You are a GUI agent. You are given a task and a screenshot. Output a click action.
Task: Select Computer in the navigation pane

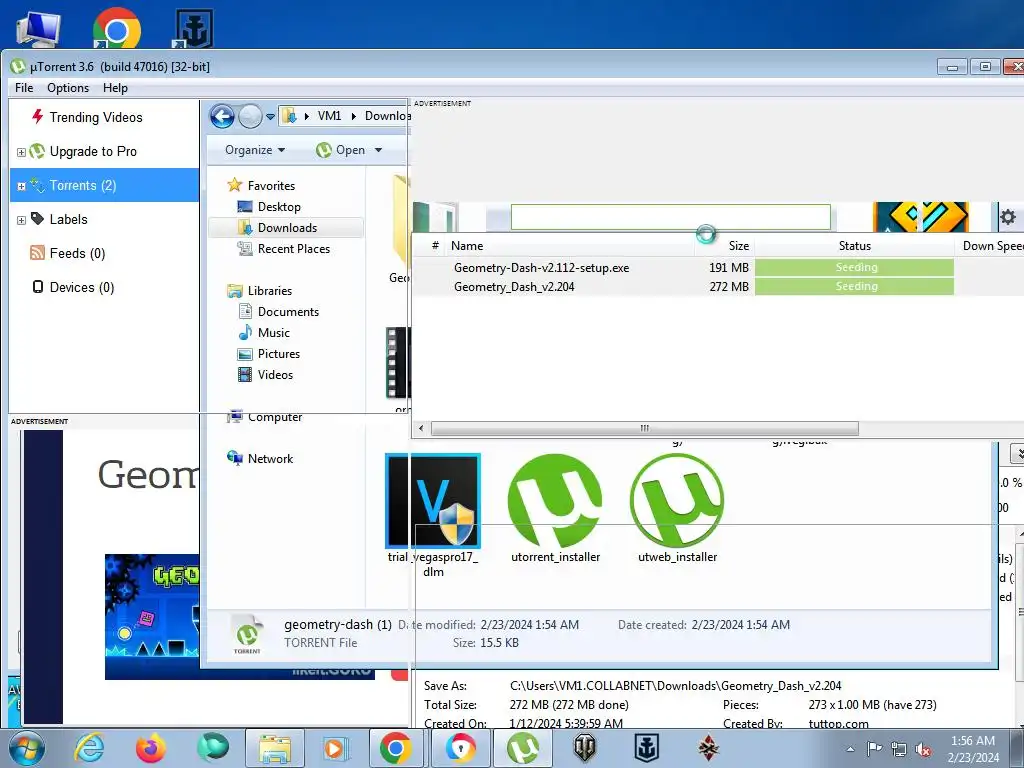click(x=275, y=417)
